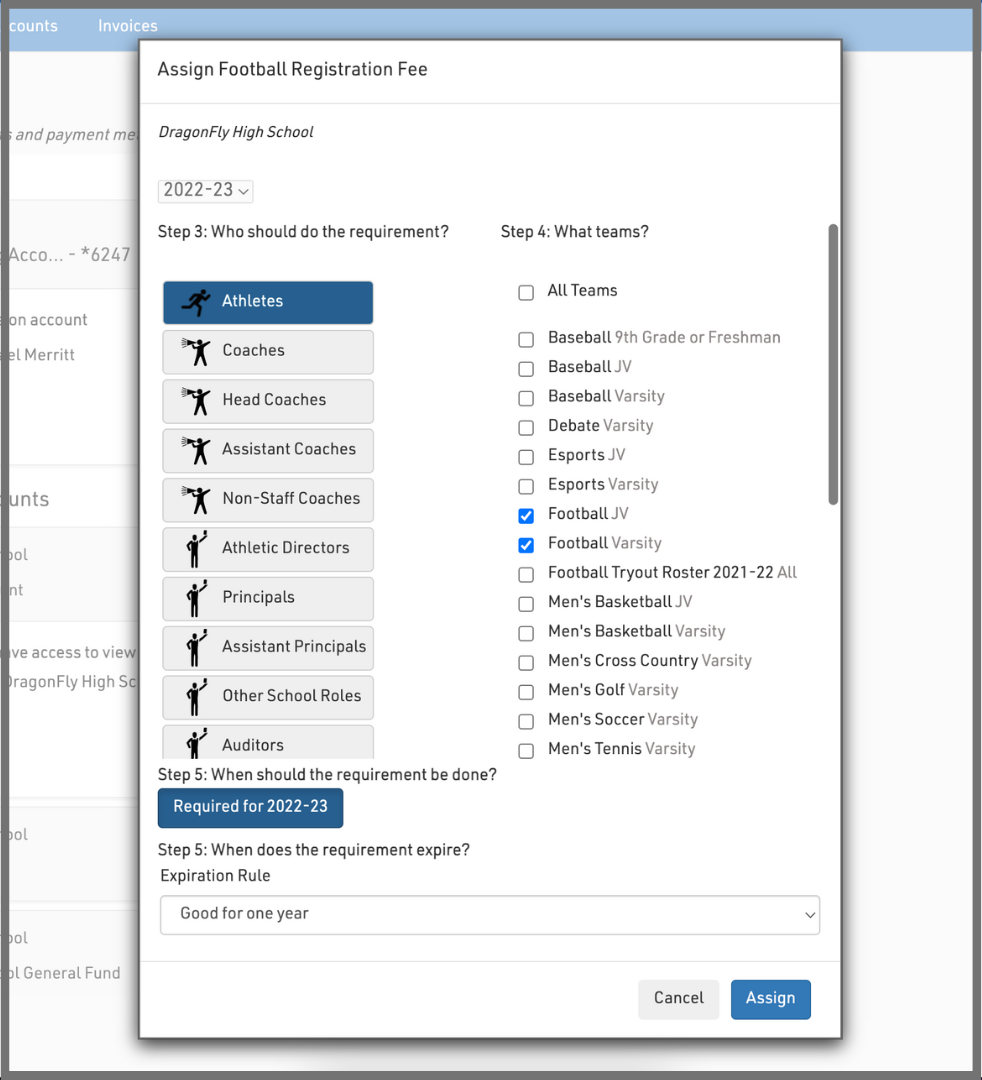Image resolution: width=982 pixels, height=1080 pixels.
Task: Click the Non-Staff Coaches role icon
Action: coord(196,499)
